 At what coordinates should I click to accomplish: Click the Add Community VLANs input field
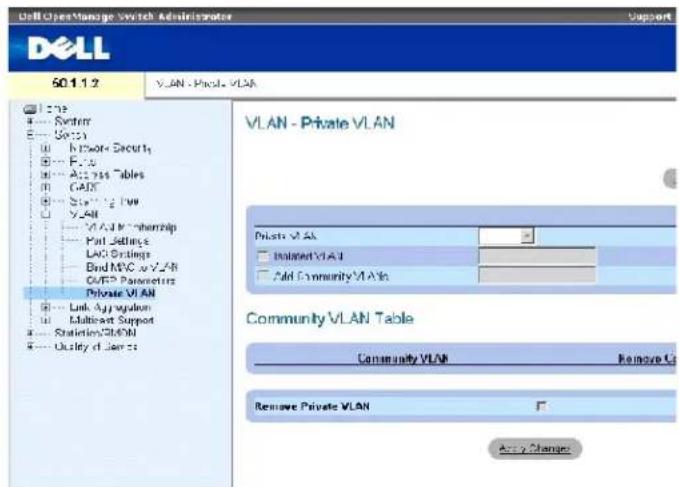click(x=537, y=275)
